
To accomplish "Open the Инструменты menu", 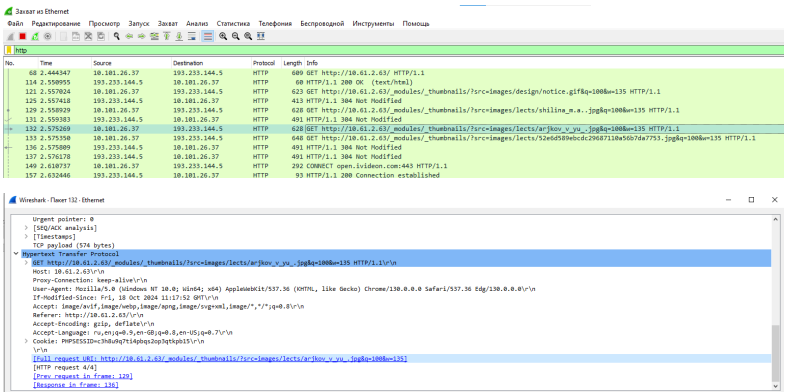I will point(373,24).
